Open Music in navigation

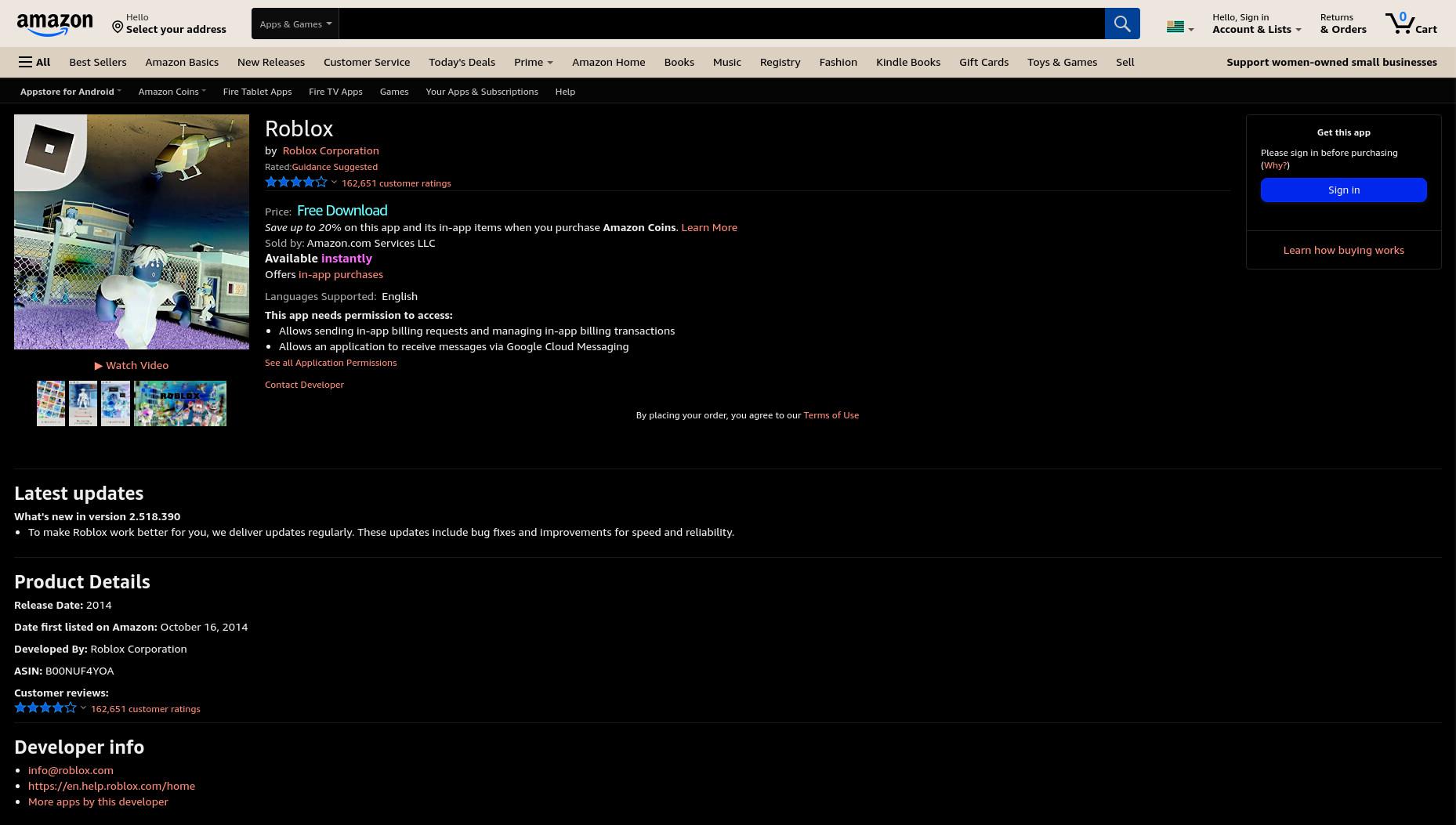[727, 62]
